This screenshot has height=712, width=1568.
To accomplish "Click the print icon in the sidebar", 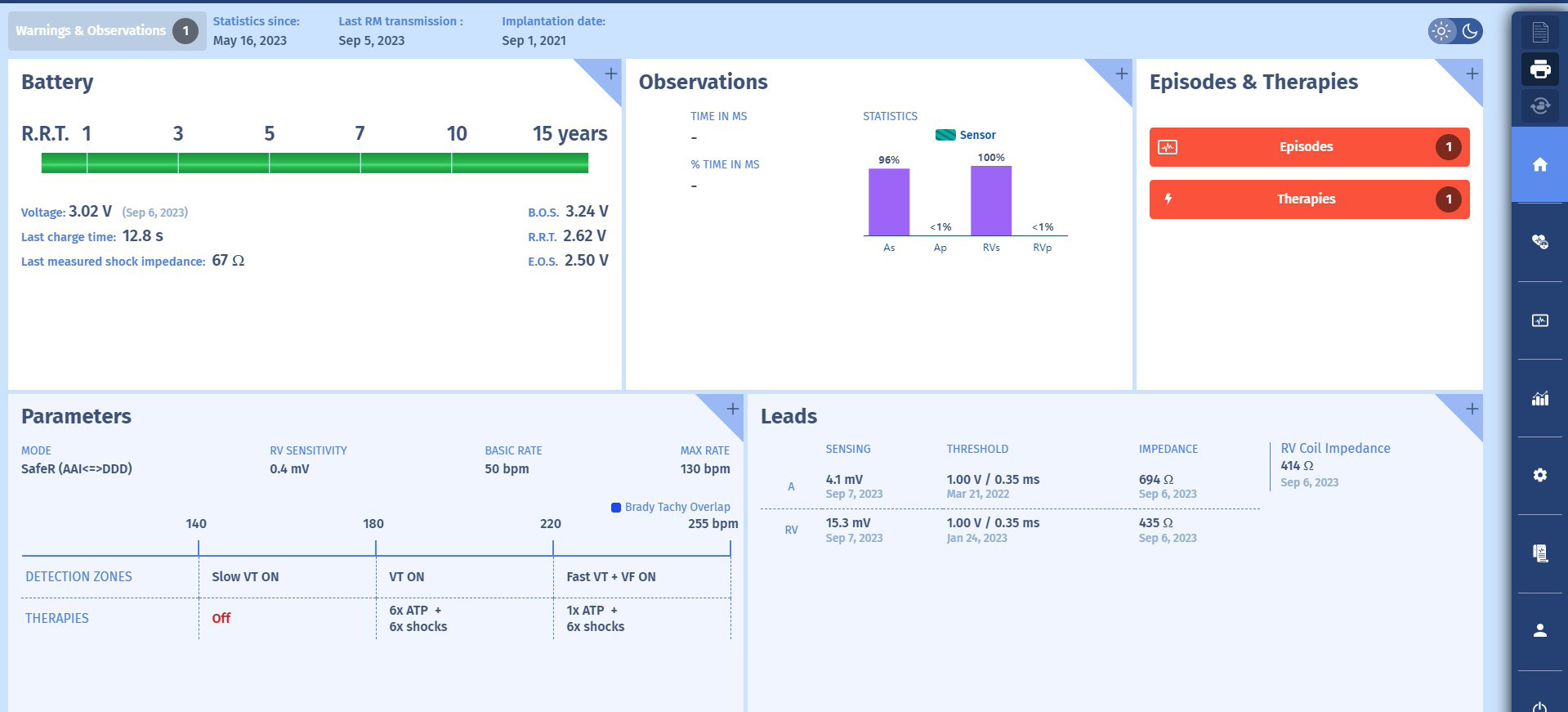I will pos(1540,69).
